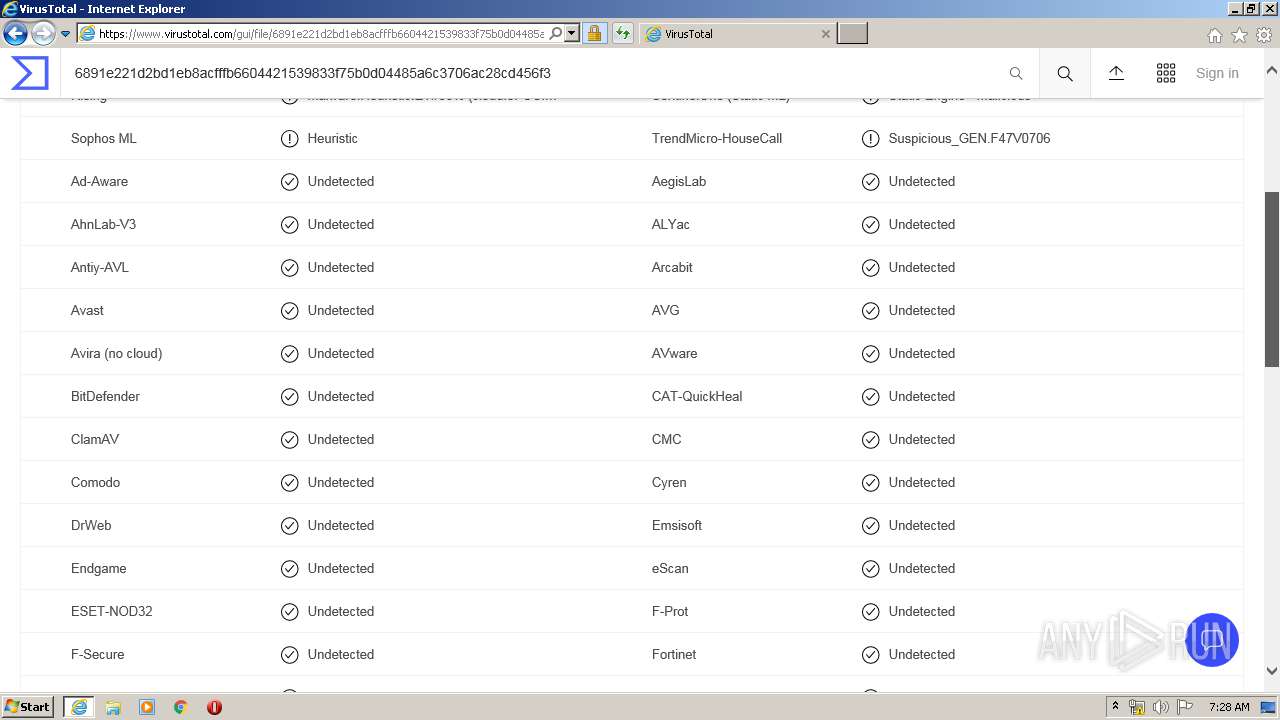Click the IE favorites star icon
Image resolution: width=1280 pixels, height=720 pixels.
pyautogui.click(x=1239, y=35)
